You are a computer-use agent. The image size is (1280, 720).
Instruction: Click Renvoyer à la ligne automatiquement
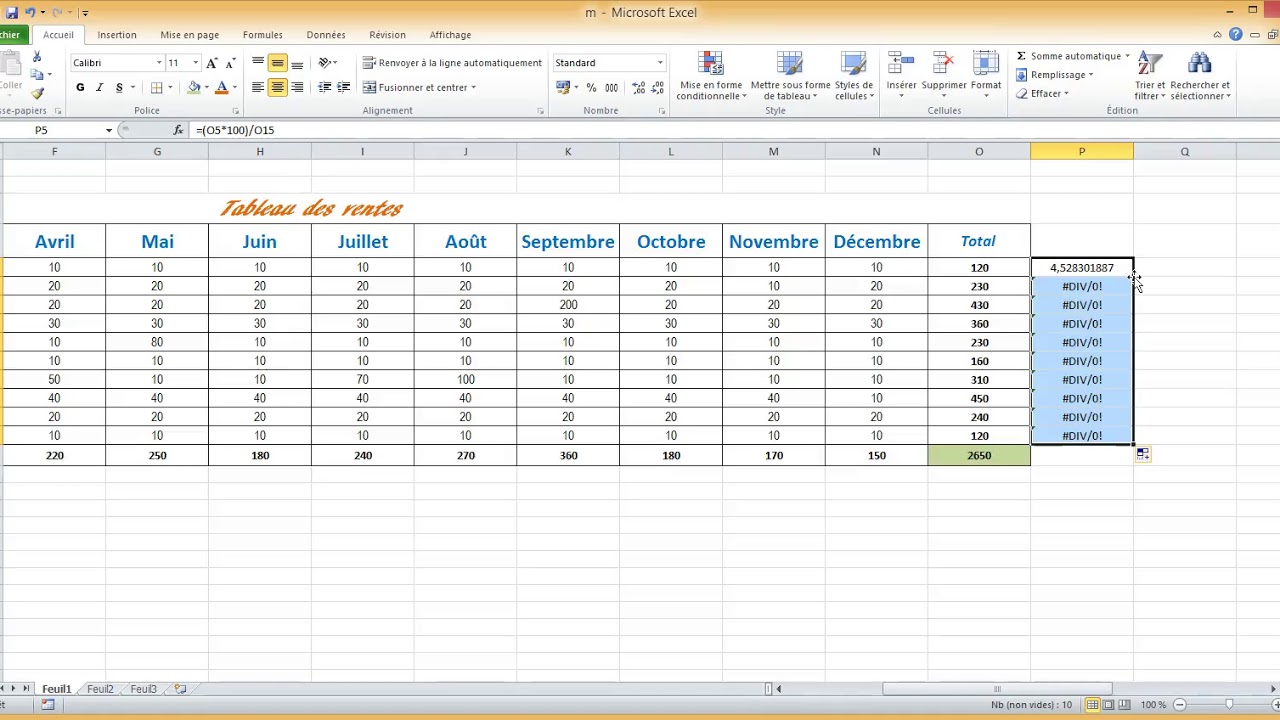tap(452, 63)
